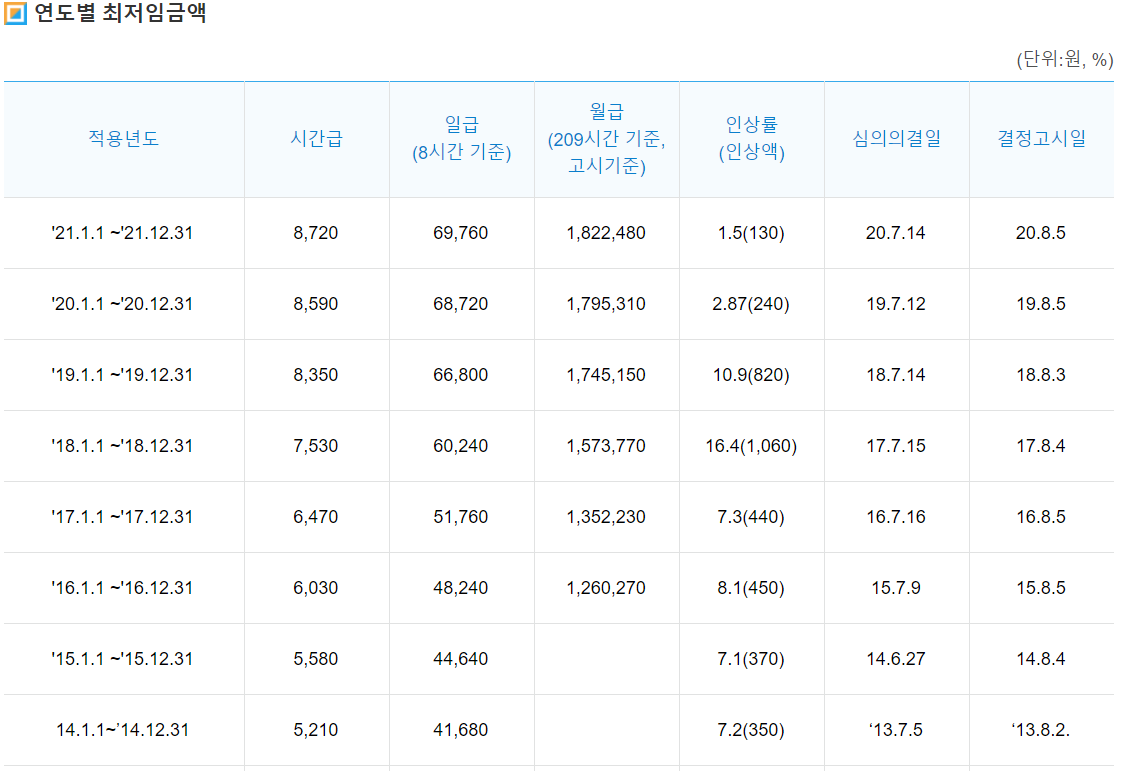
Task: Select the monthly wage value 1,795,310
Action: [x=606, y=304]
